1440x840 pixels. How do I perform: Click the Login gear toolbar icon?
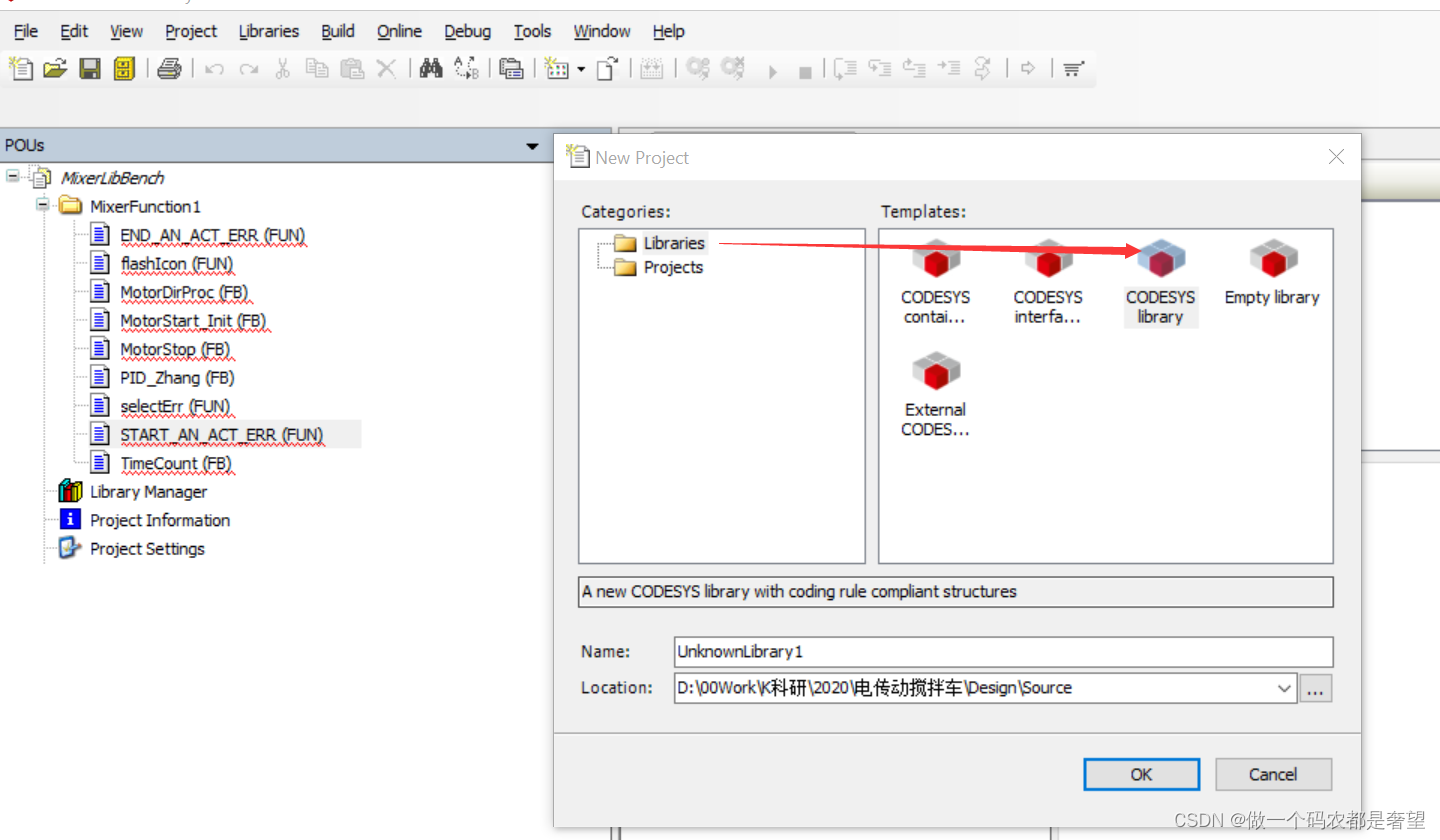click(698, 69)
